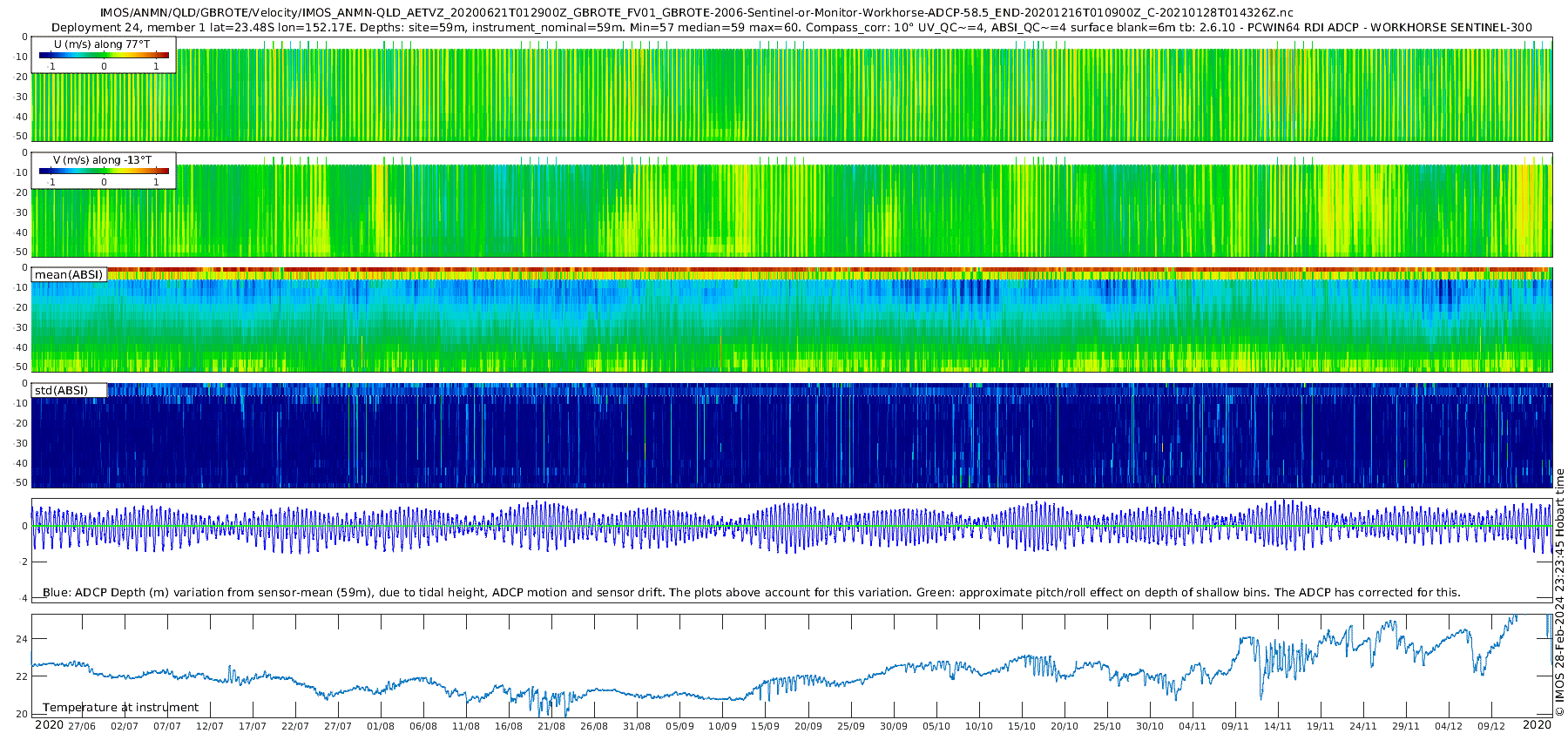The width and height of the screenshot is (1568, 740).
Task: Click the 'V (m/s) along -13°T' legend title
Action: coord(102,160)
